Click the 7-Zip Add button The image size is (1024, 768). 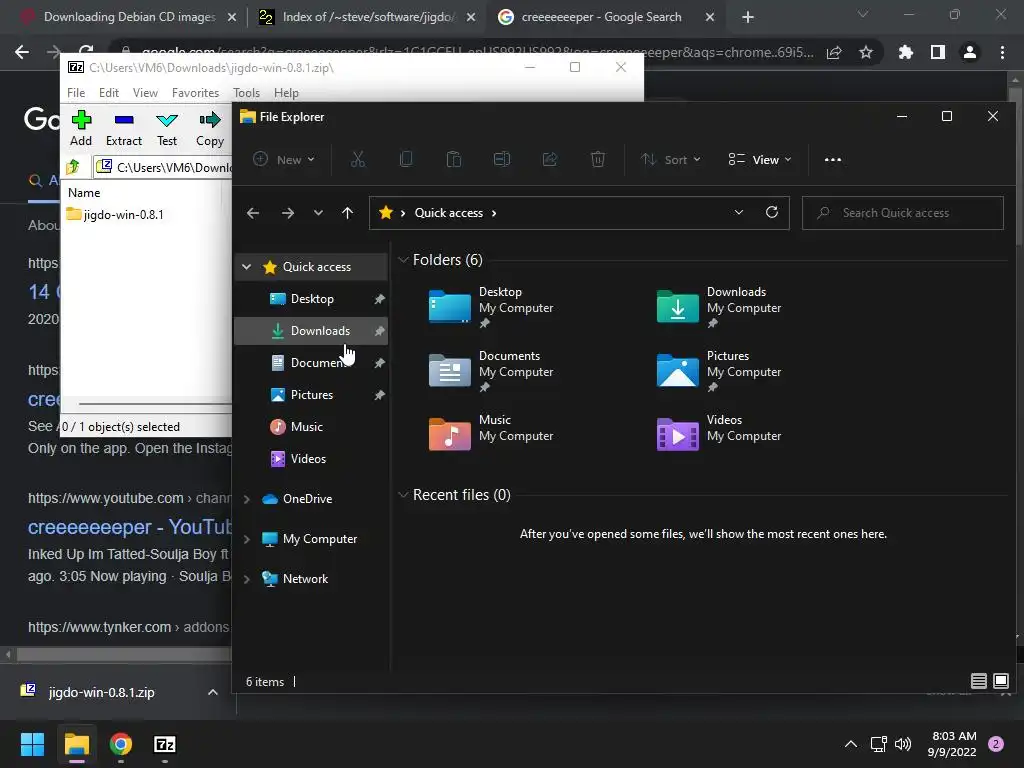(81, 128)
